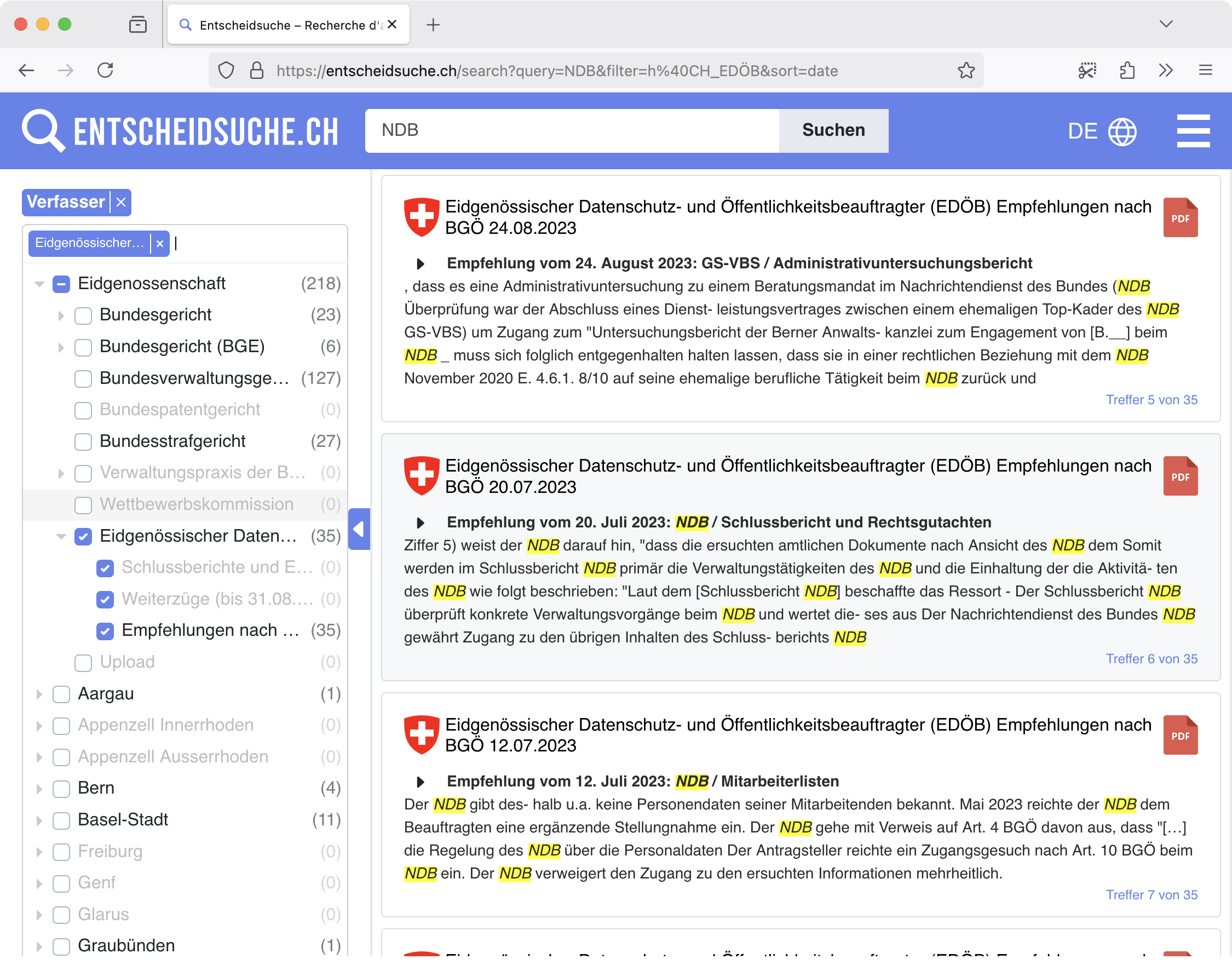Screen dimensions: 1232x965
Task: Open the hamburger menu in site header
Action: click(x=1193, y=131)
